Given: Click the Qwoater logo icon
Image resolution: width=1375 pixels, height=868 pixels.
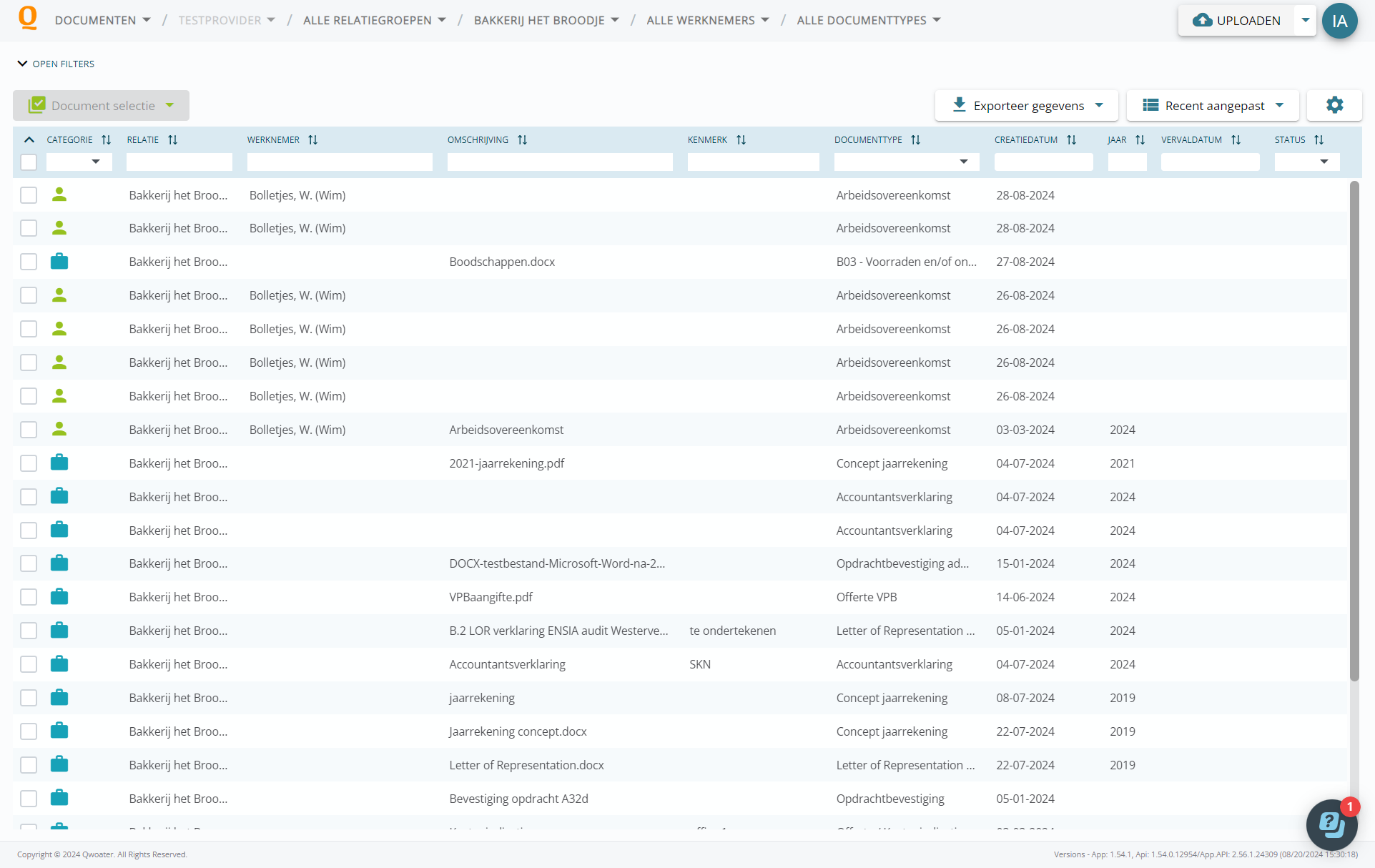Looking at the screenshot, I should [x=27, y=19].
